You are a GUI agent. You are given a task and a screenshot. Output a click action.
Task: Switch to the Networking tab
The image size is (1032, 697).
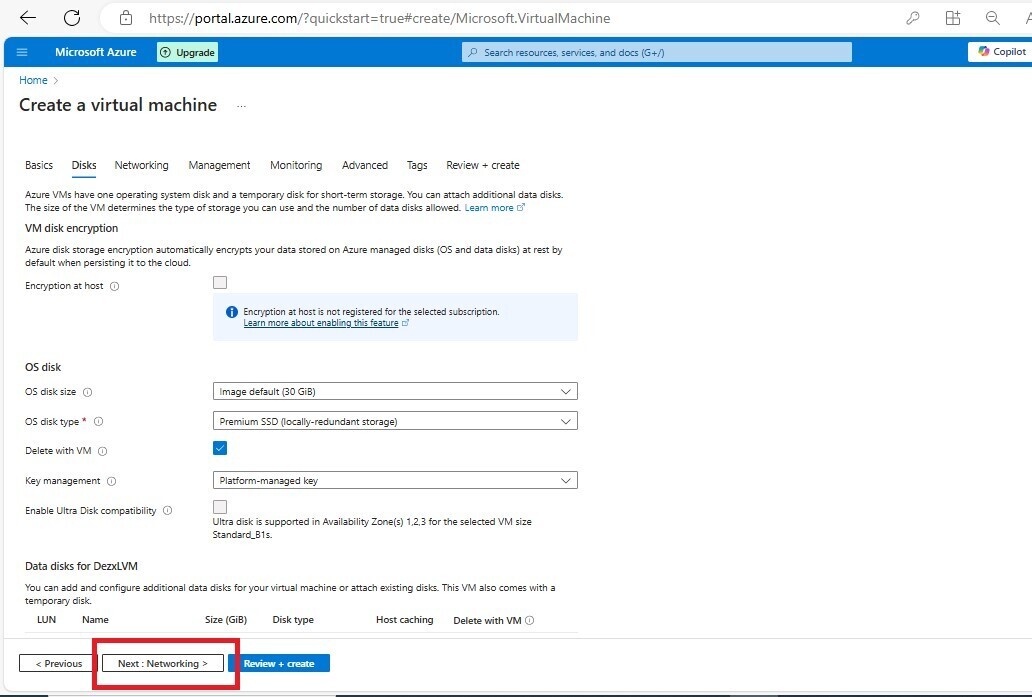(142, 165)
